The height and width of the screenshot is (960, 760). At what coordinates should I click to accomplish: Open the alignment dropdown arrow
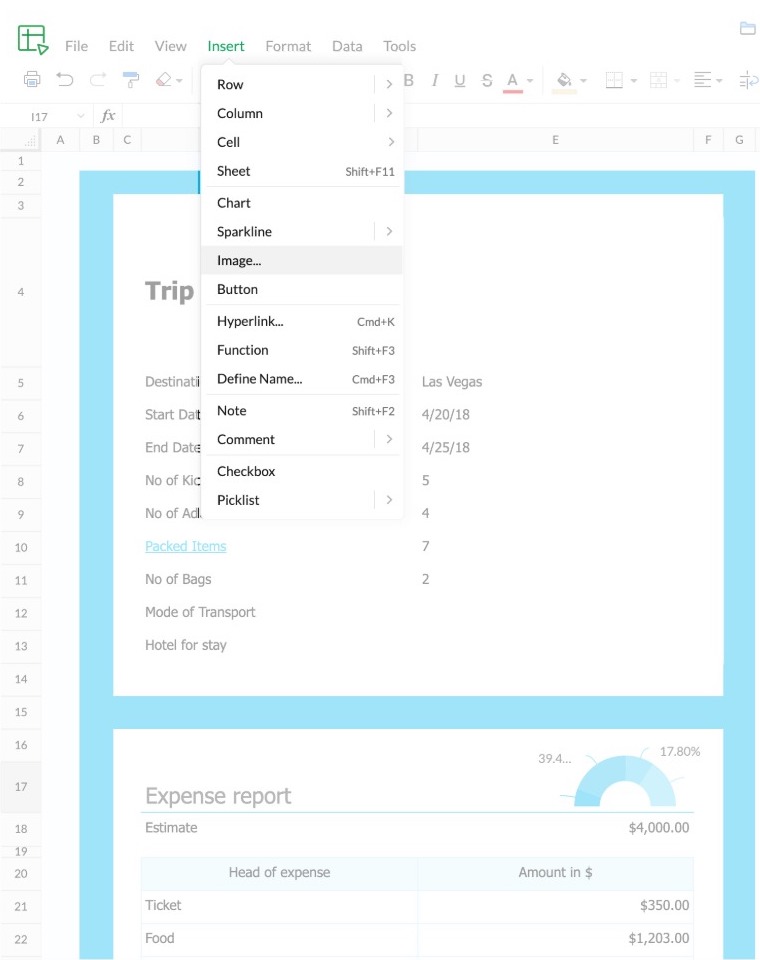click(x=720, y=81)
